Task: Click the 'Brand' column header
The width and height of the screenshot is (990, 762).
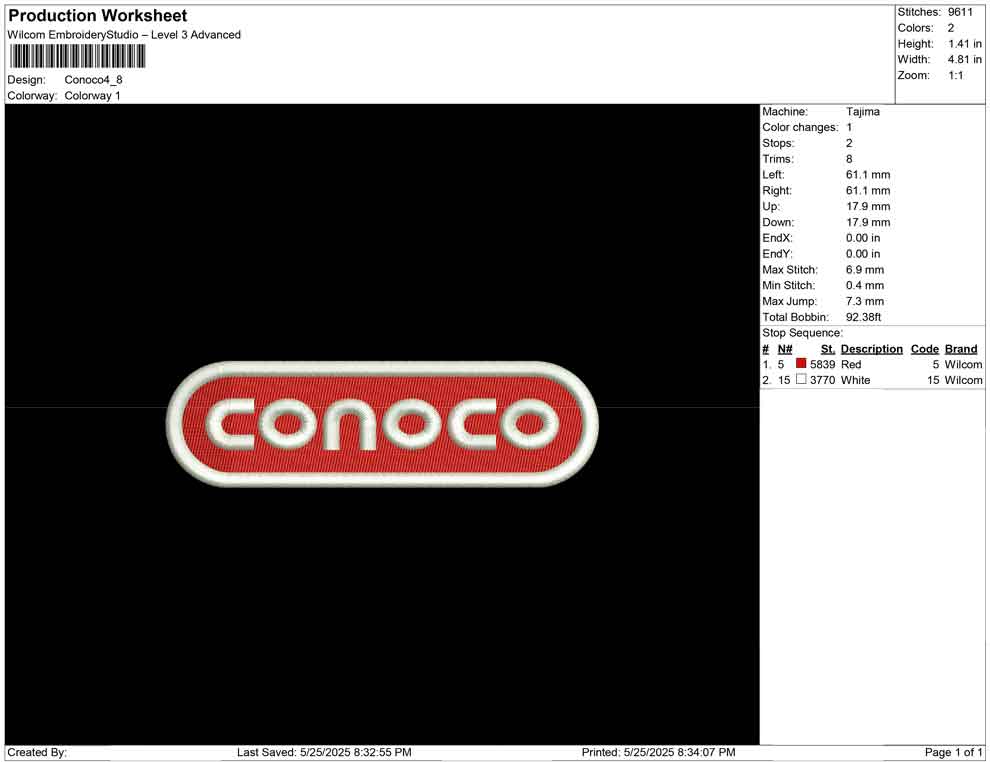Action: click(961, 348)
